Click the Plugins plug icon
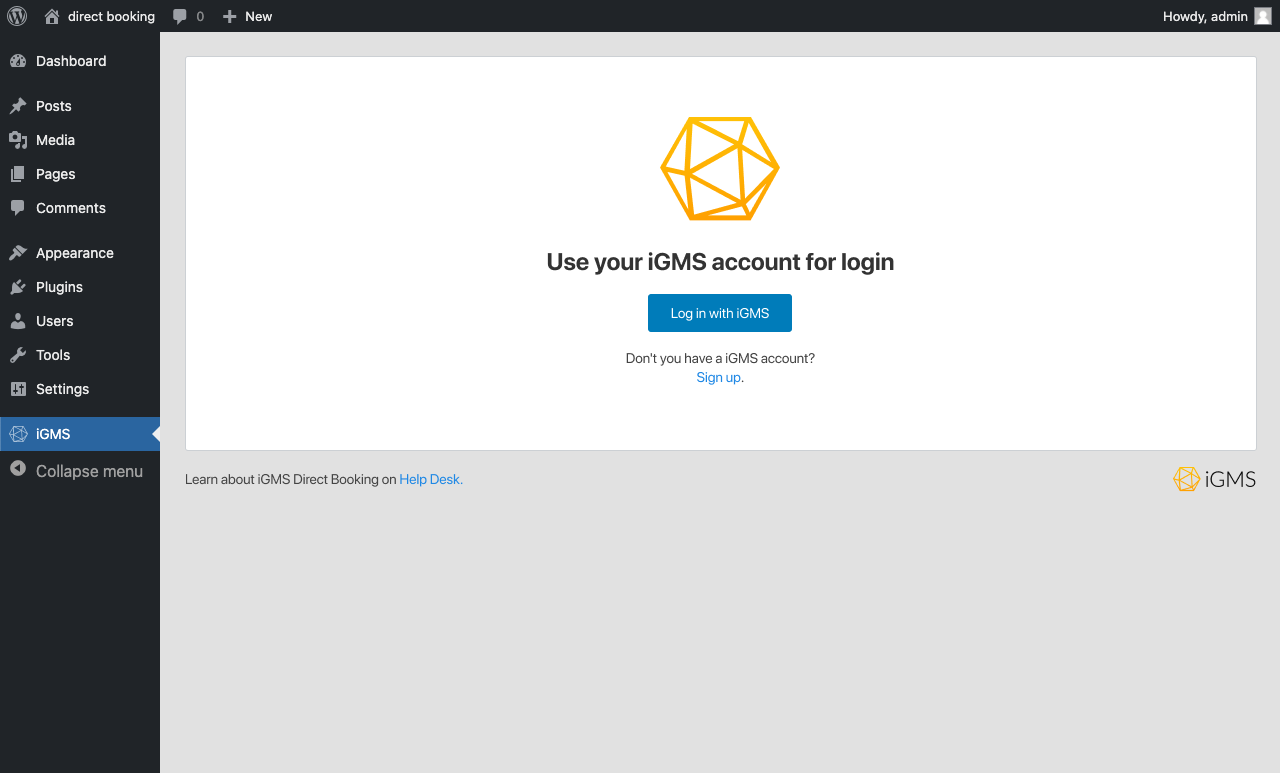1280x773 pixels. tap(18, 287)
